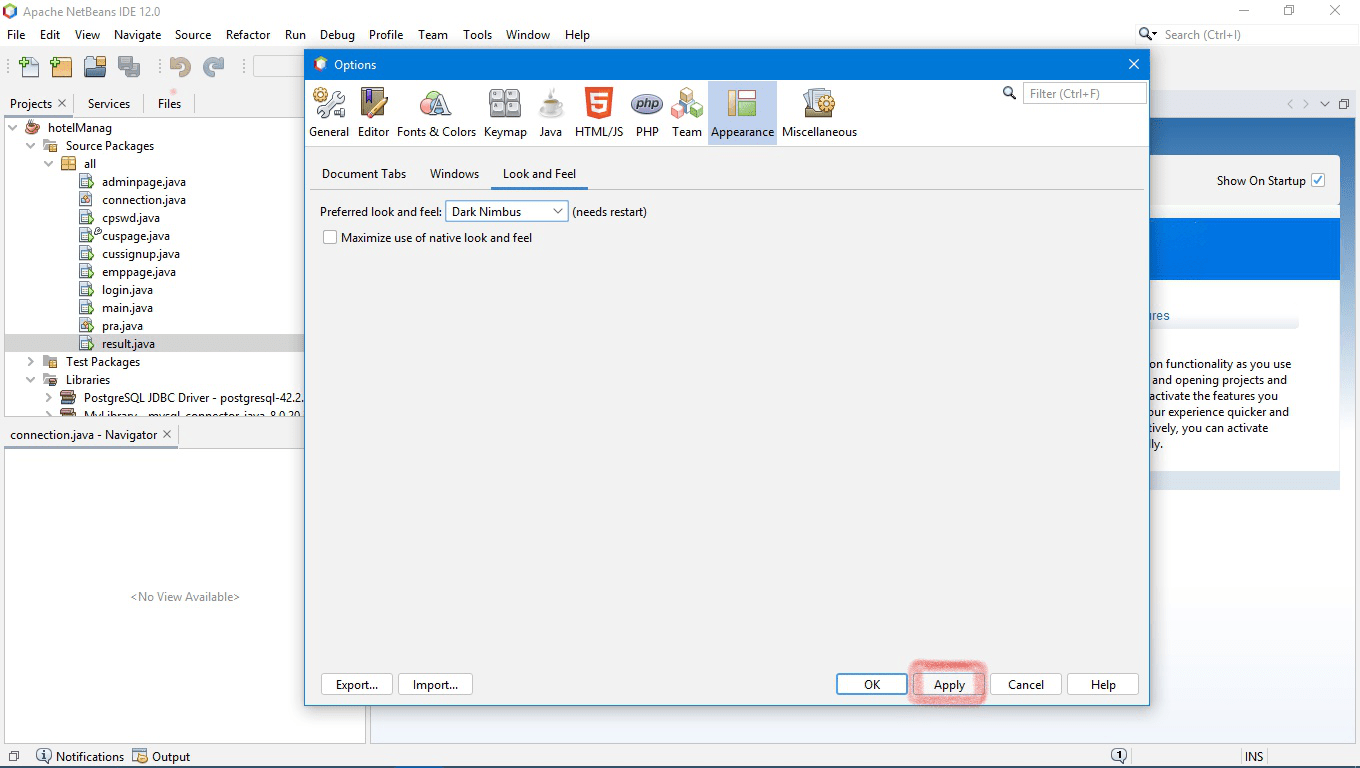Switch to the Document Tabs tab
This screenshot has width=1360, height=768.
[x=363, y=173]
